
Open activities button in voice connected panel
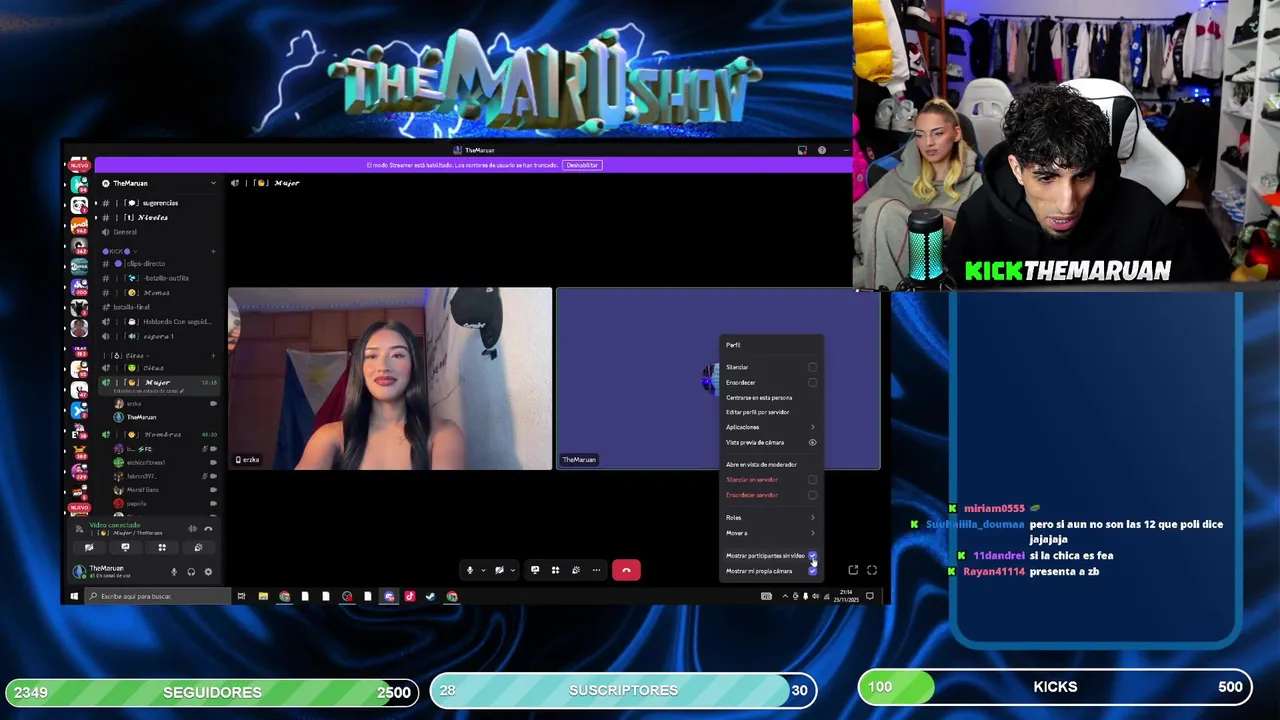161,548
